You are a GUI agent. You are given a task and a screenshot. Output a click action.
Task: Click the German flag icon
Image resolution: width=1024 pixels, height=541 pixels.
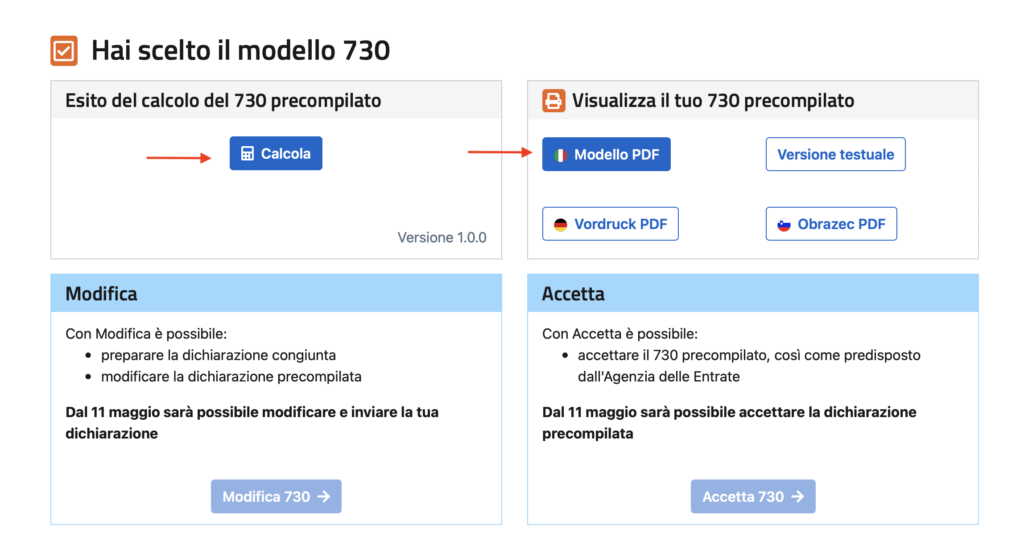tap(560, 225)
